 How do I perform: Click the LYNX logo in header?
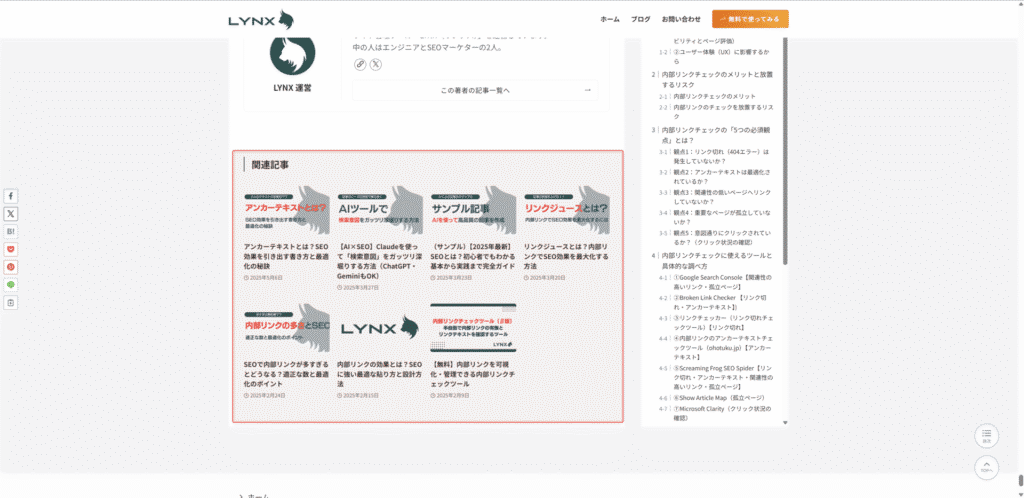click(260, 19)
